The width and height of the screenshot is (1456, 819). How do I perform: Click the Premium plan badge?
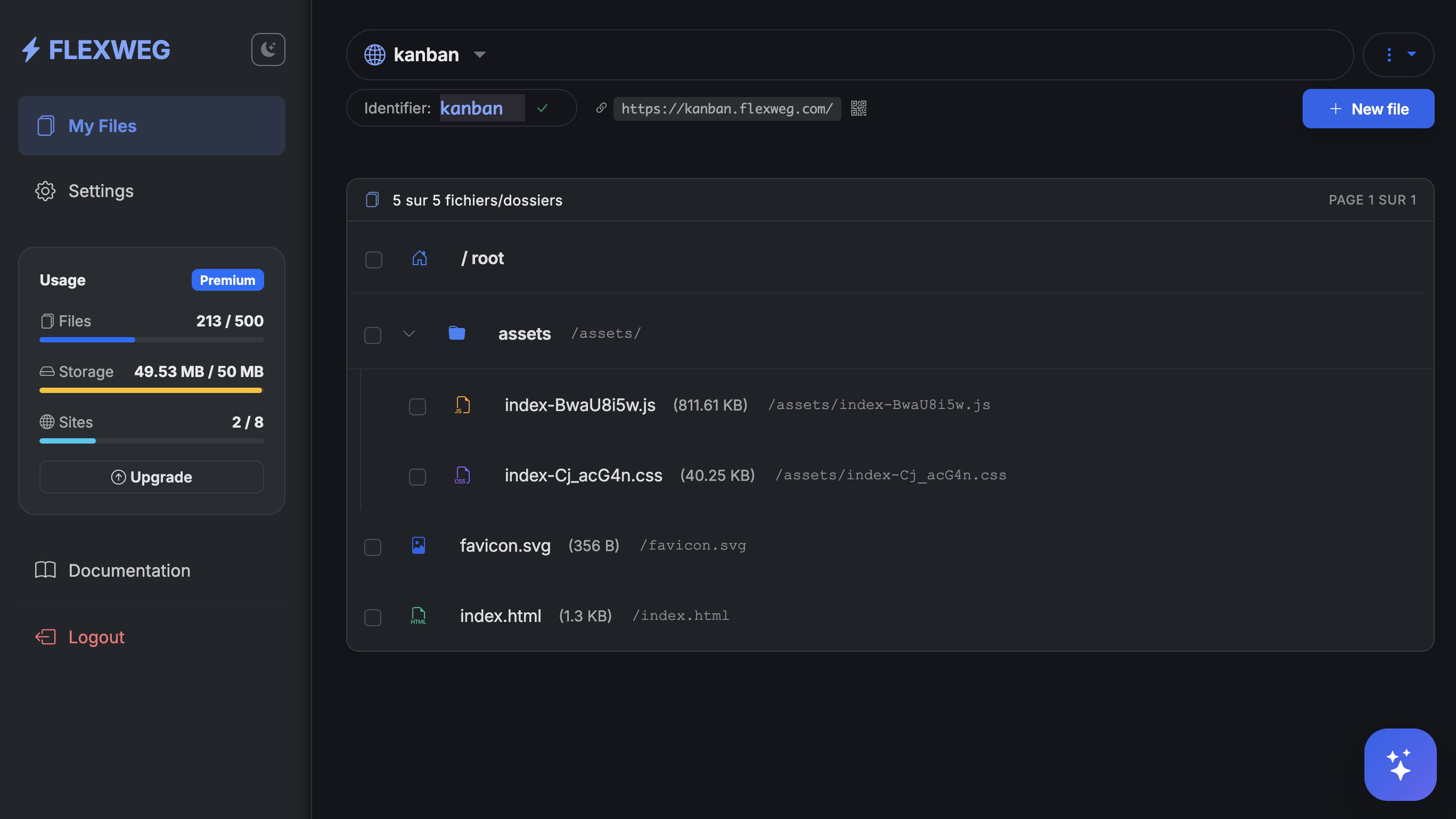[x=228, y=280]
